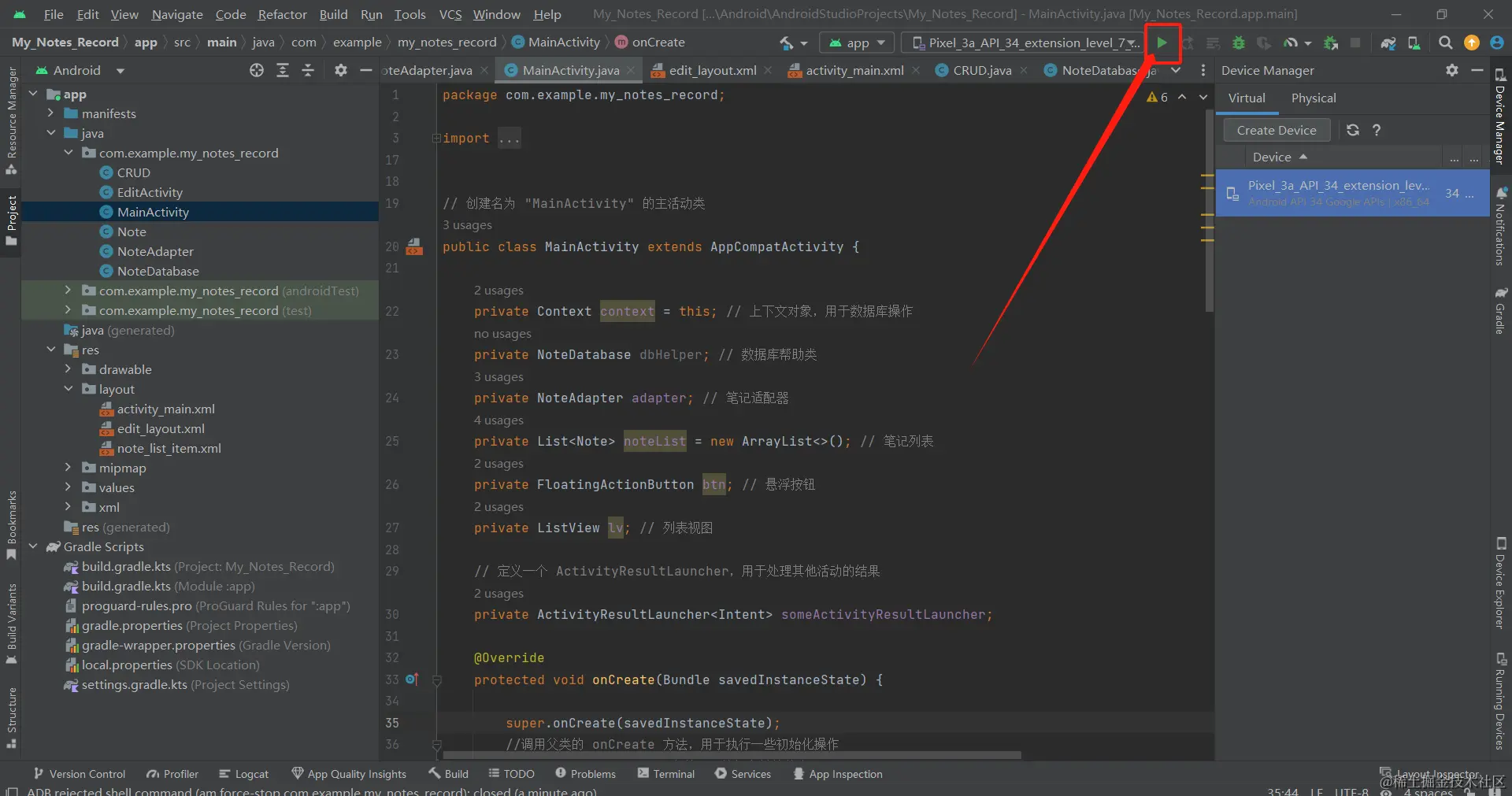
Task: Click the Device Manager help question mark
Action: tap(1377, 130)
